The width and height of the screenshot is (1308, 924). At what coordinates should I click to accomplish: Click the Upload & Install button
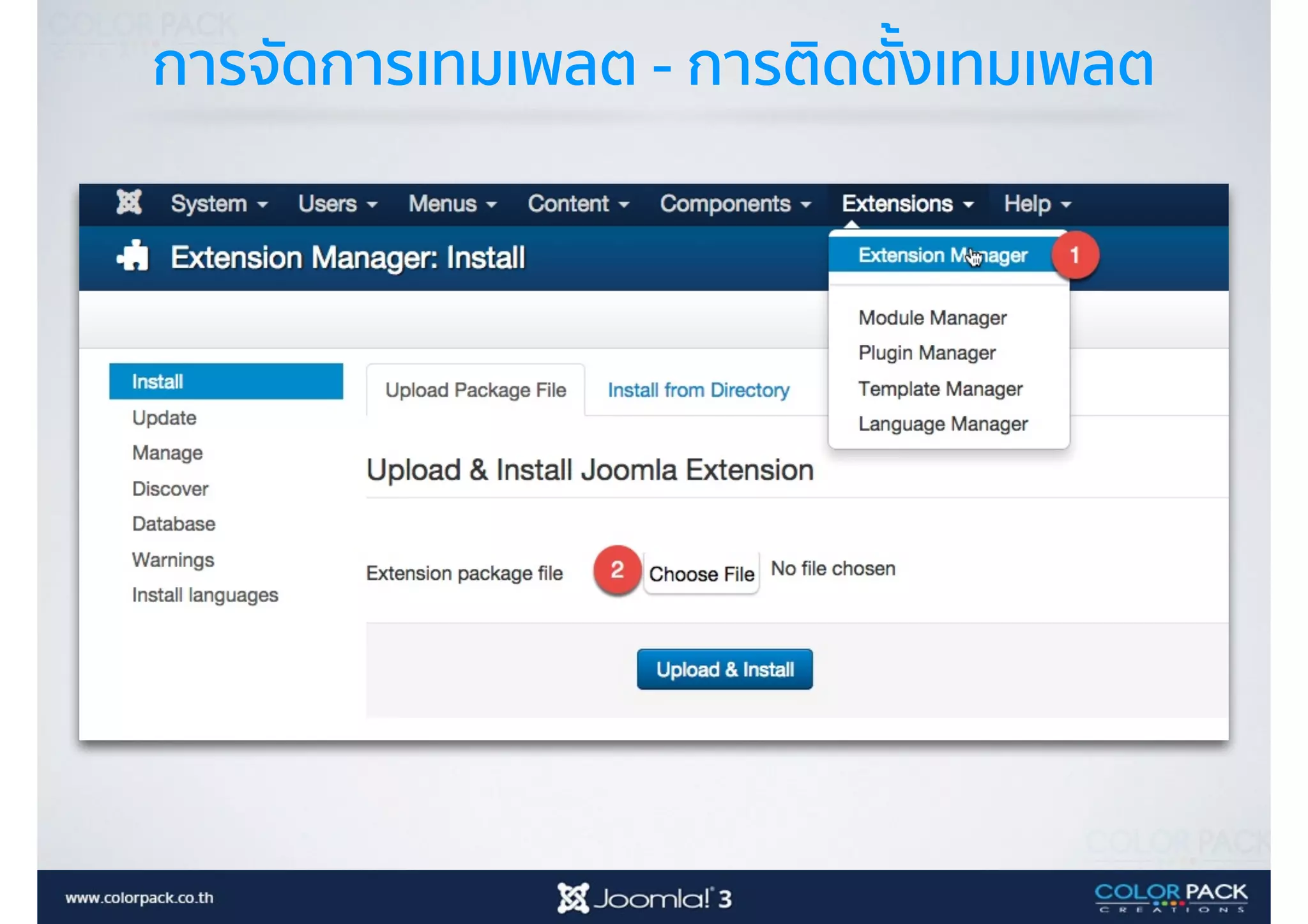[x=725, y=669]
